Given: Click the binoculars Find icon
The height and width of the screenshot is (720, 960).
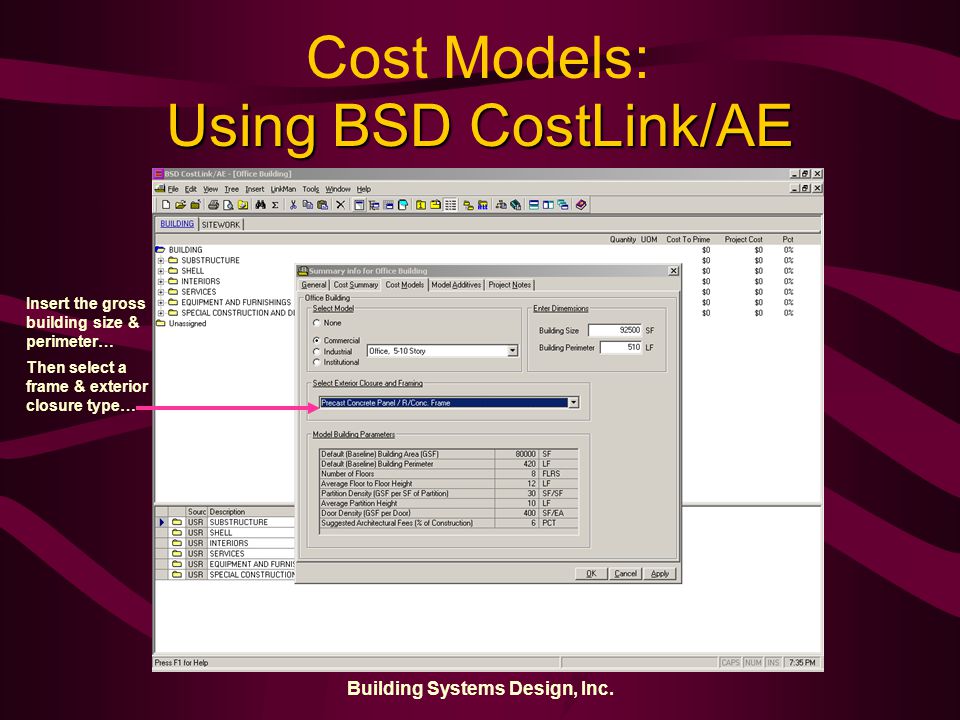Looking at the screenshot, I should pos(260,204).
